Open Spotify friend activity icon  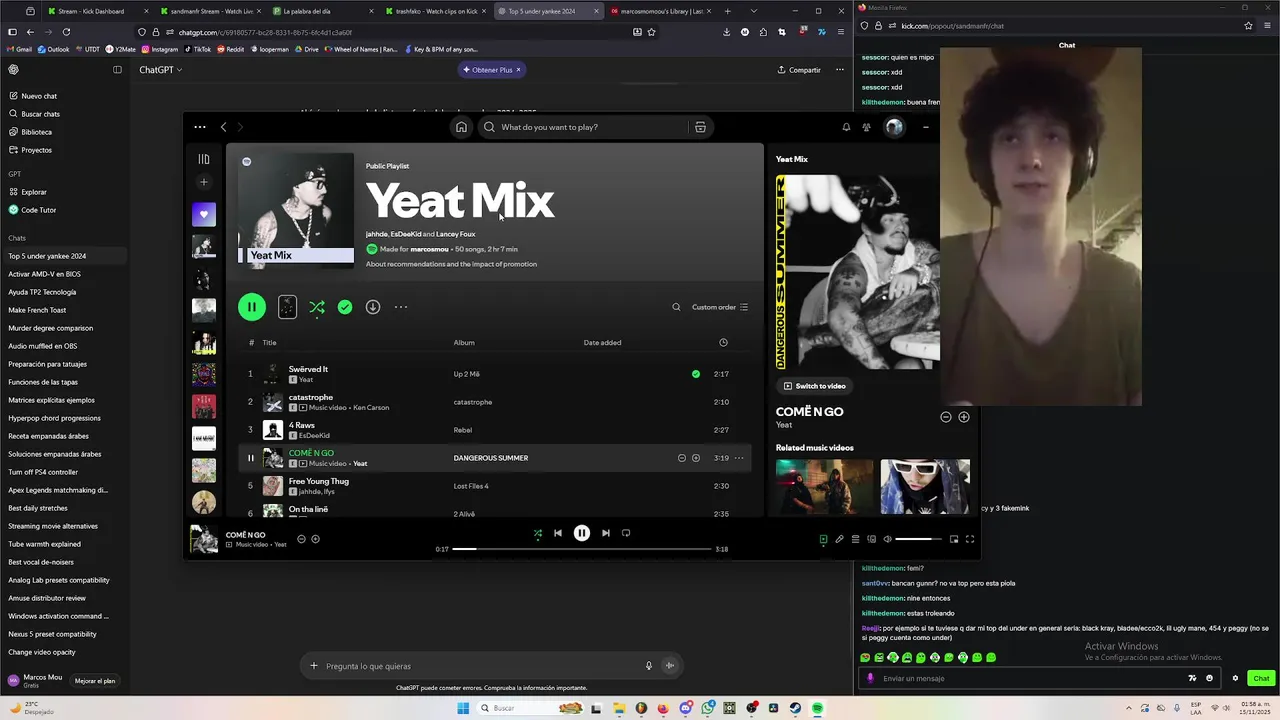pyautogui.click(x=866, y=127)
